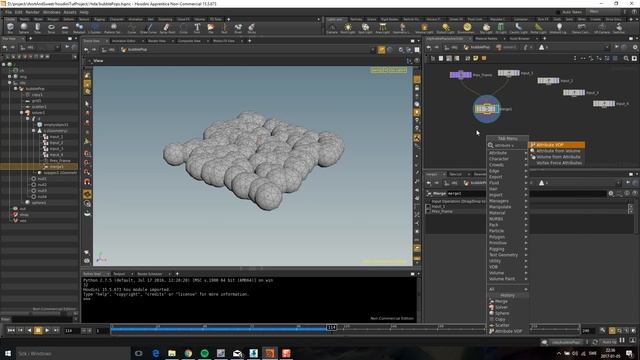Viewport: 640px width, 360px height.
Task: Open Edge browser from taskbar
Action: tap(156, 353)
